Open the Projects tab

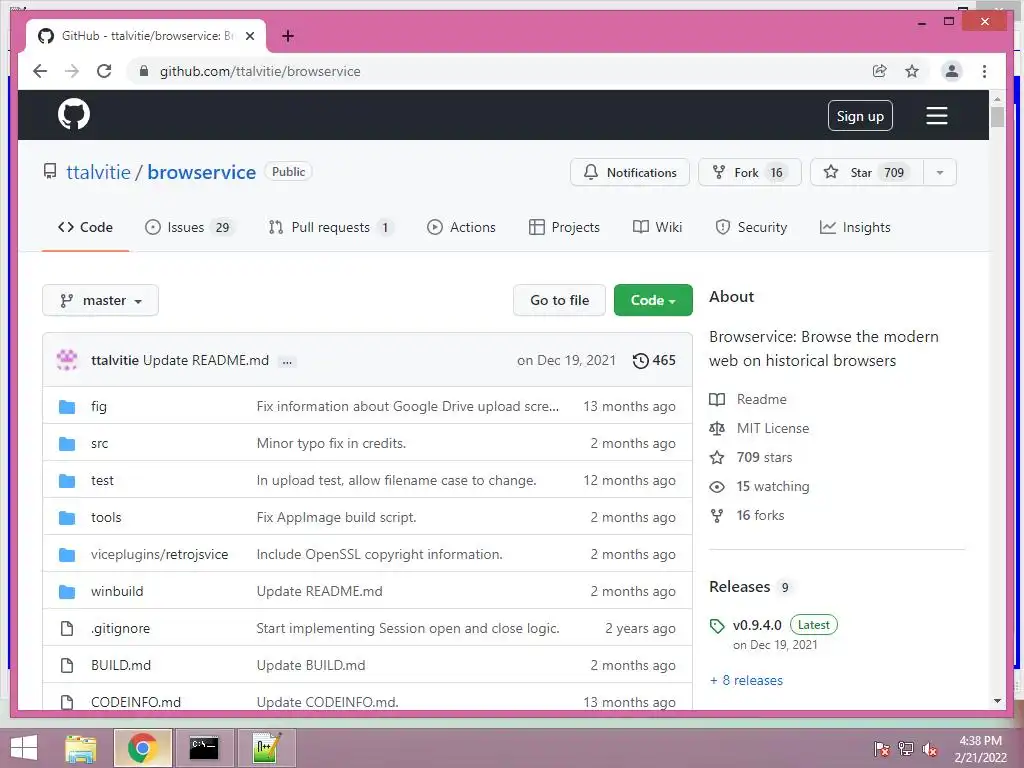coord(564,227)
